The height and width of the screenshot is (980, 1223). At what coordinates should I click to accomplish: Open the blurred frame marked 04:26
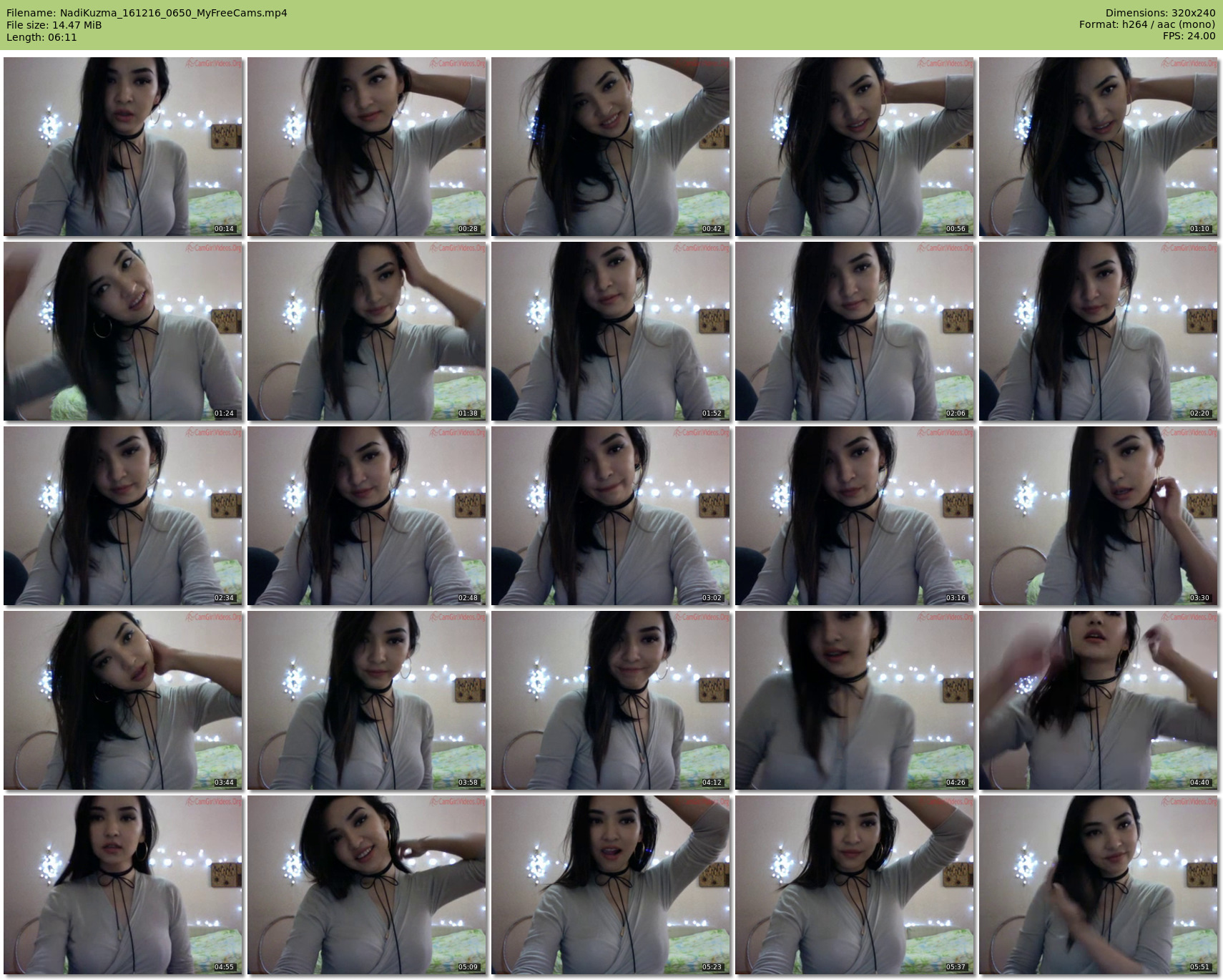[x=854, y=700]
